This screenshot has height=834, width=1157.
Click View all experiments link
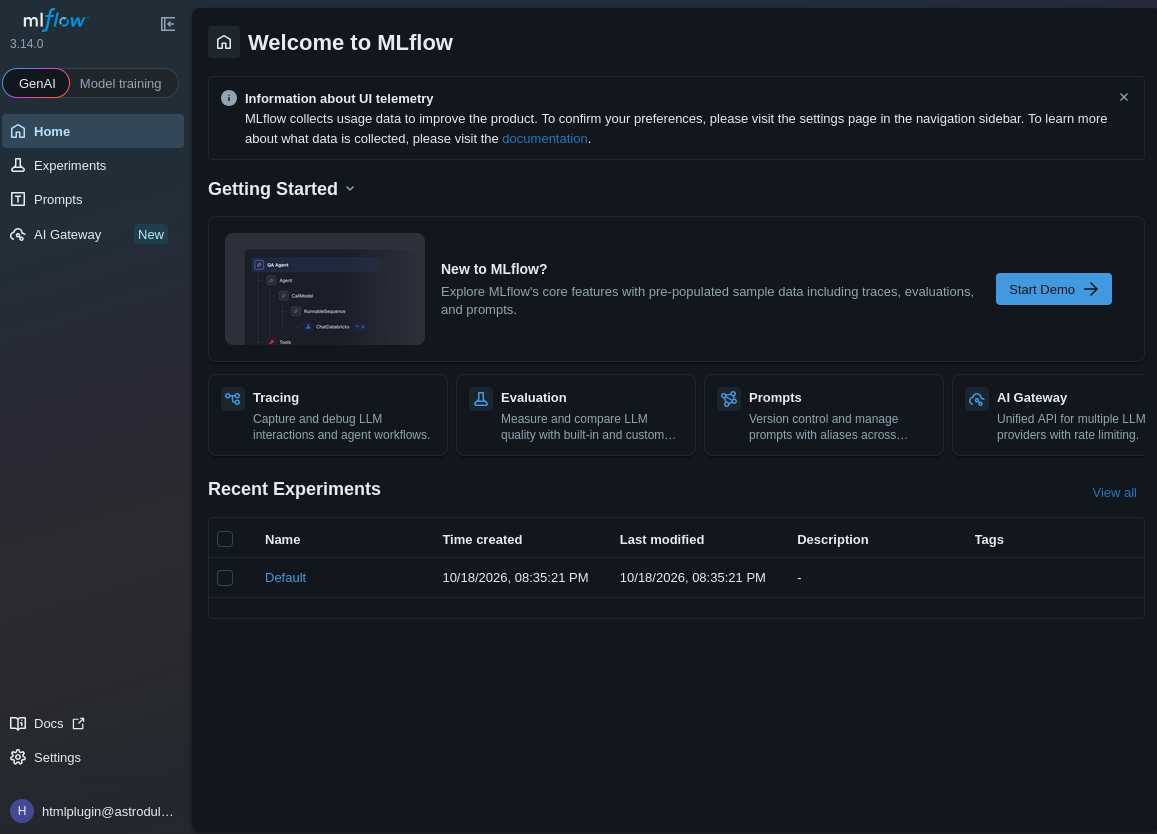[1113, 493]
